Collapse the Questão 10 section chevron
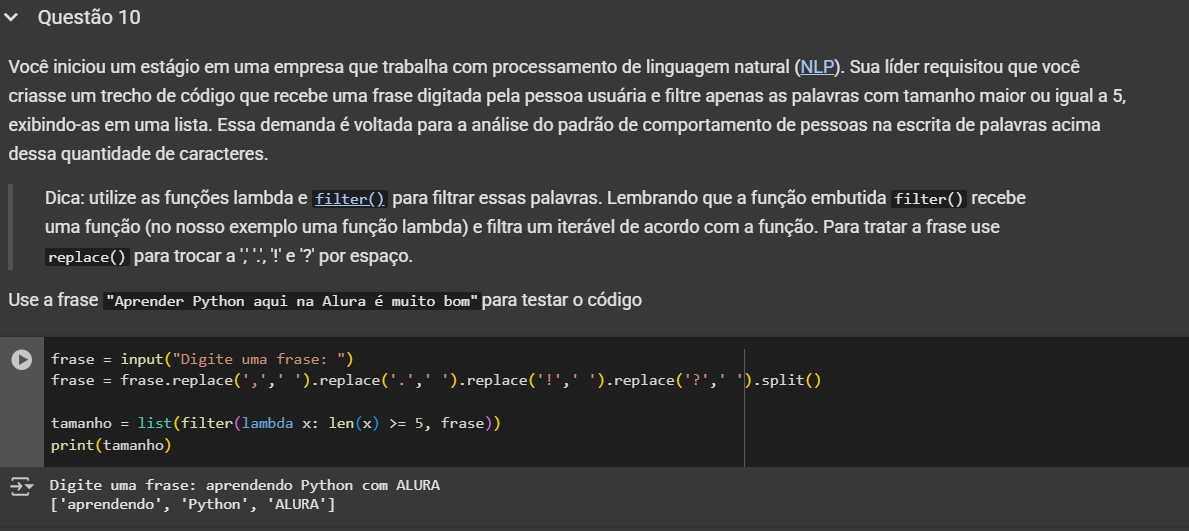1189x531 pixels. 11,17
